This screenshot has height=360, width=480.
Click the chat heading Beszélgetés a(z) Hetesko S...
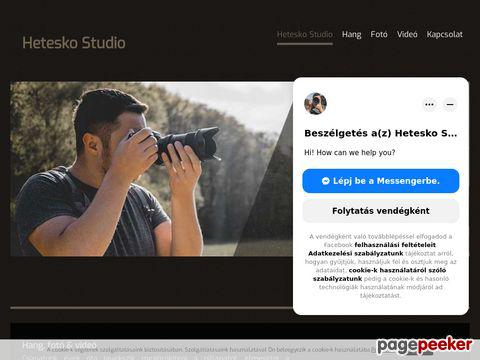[x=380, y=133]
